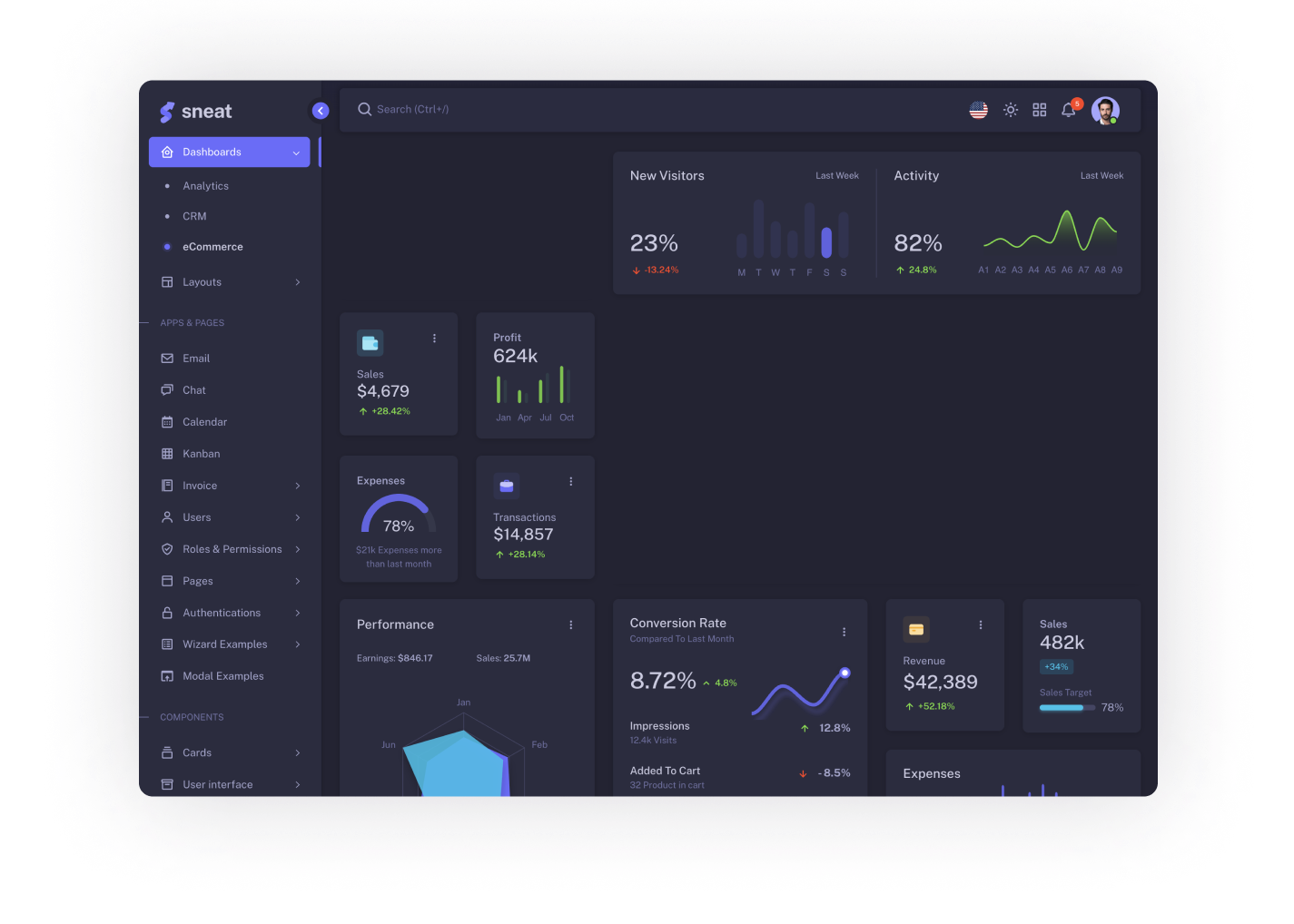Click the eCommerce sidebar link
Viewport: 1294px width, 924px height.
212,246
